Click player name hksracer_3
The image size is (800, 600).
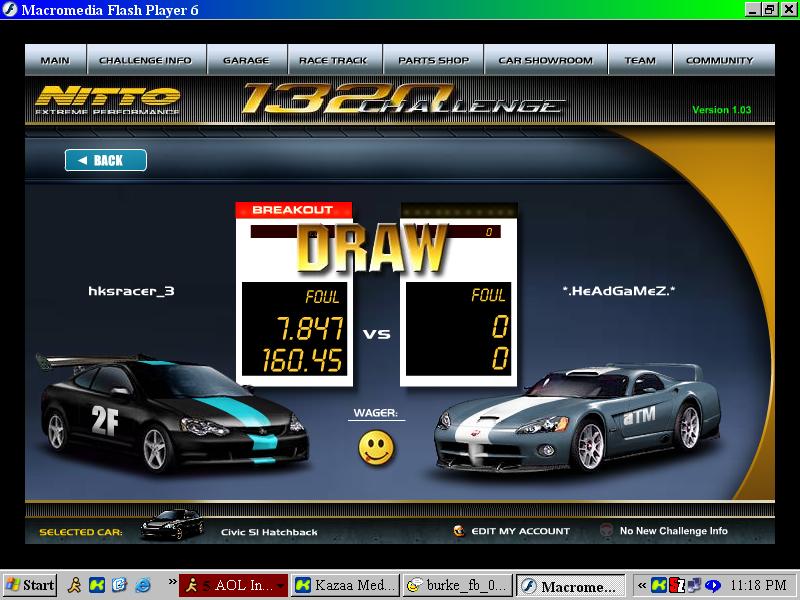131,291
